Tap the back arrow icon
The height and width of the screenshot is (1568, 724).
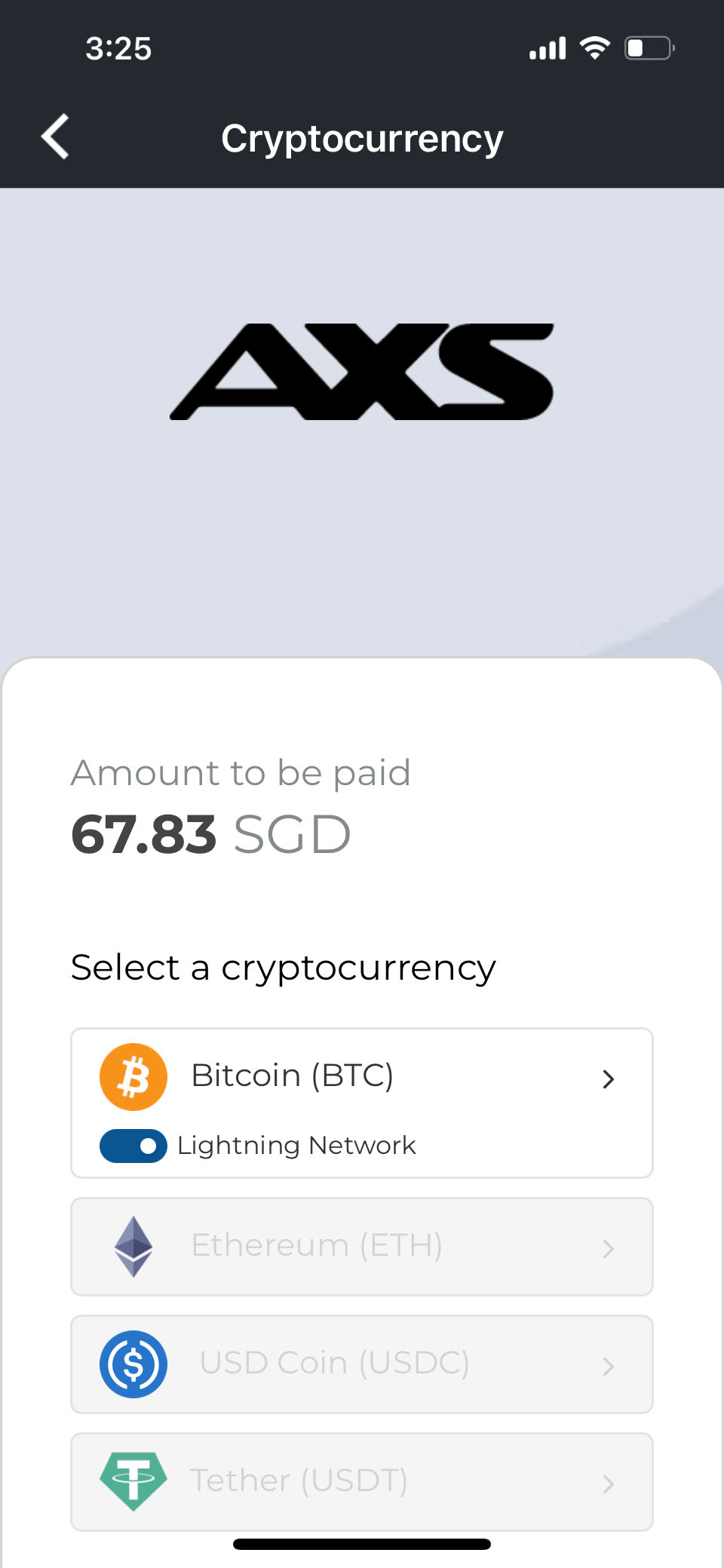[56, 137]
